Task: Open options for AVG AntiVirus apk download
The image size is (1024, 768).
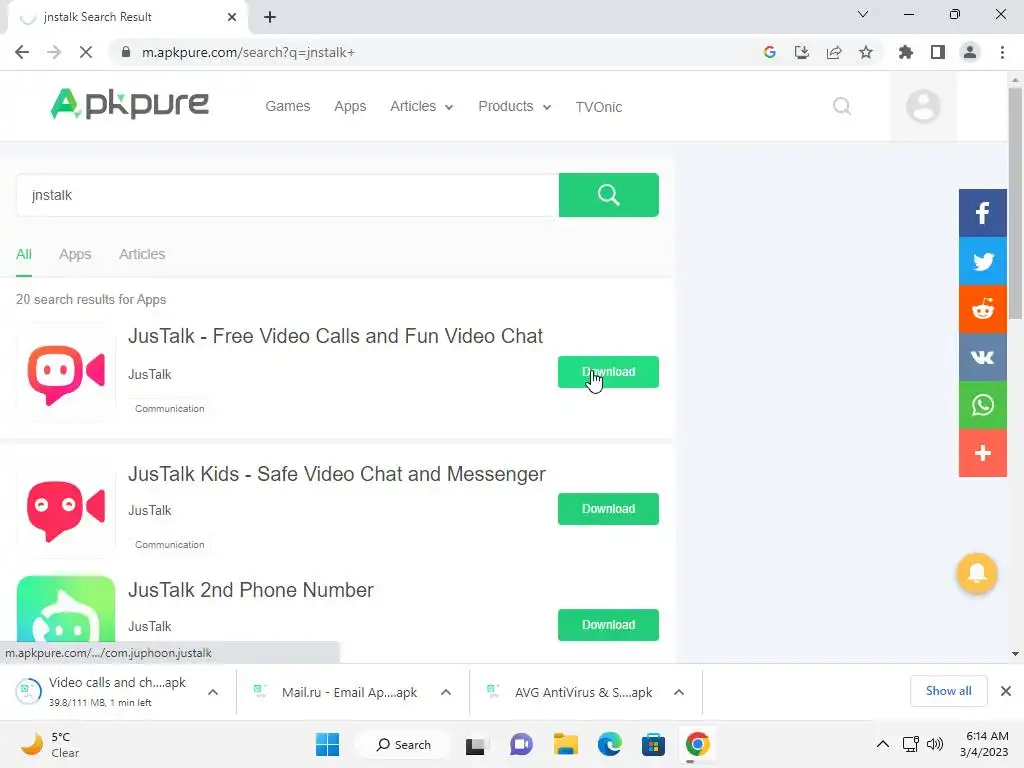Action: [679, 692]
